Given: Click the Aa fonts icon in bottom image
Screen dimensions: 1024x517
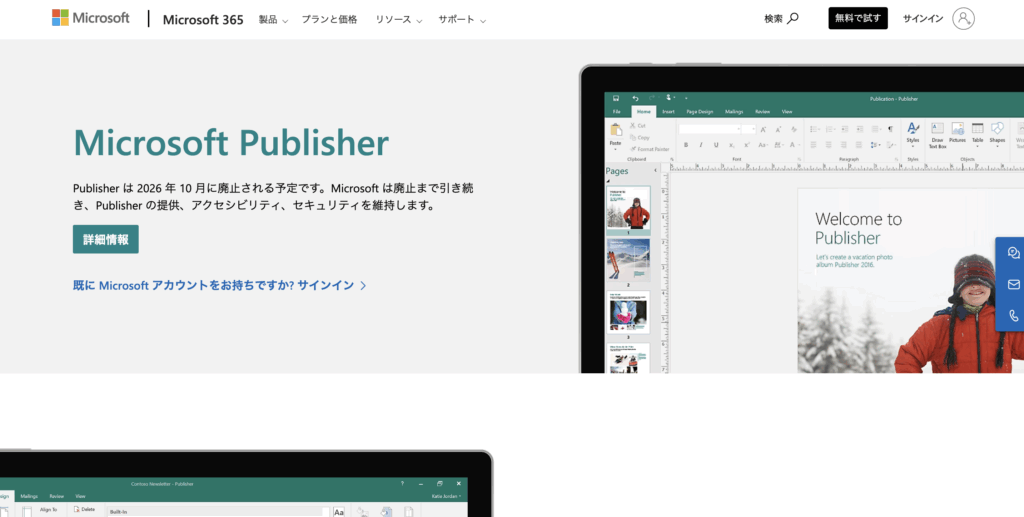Looking at the screenshot, I should pos(339,512).
